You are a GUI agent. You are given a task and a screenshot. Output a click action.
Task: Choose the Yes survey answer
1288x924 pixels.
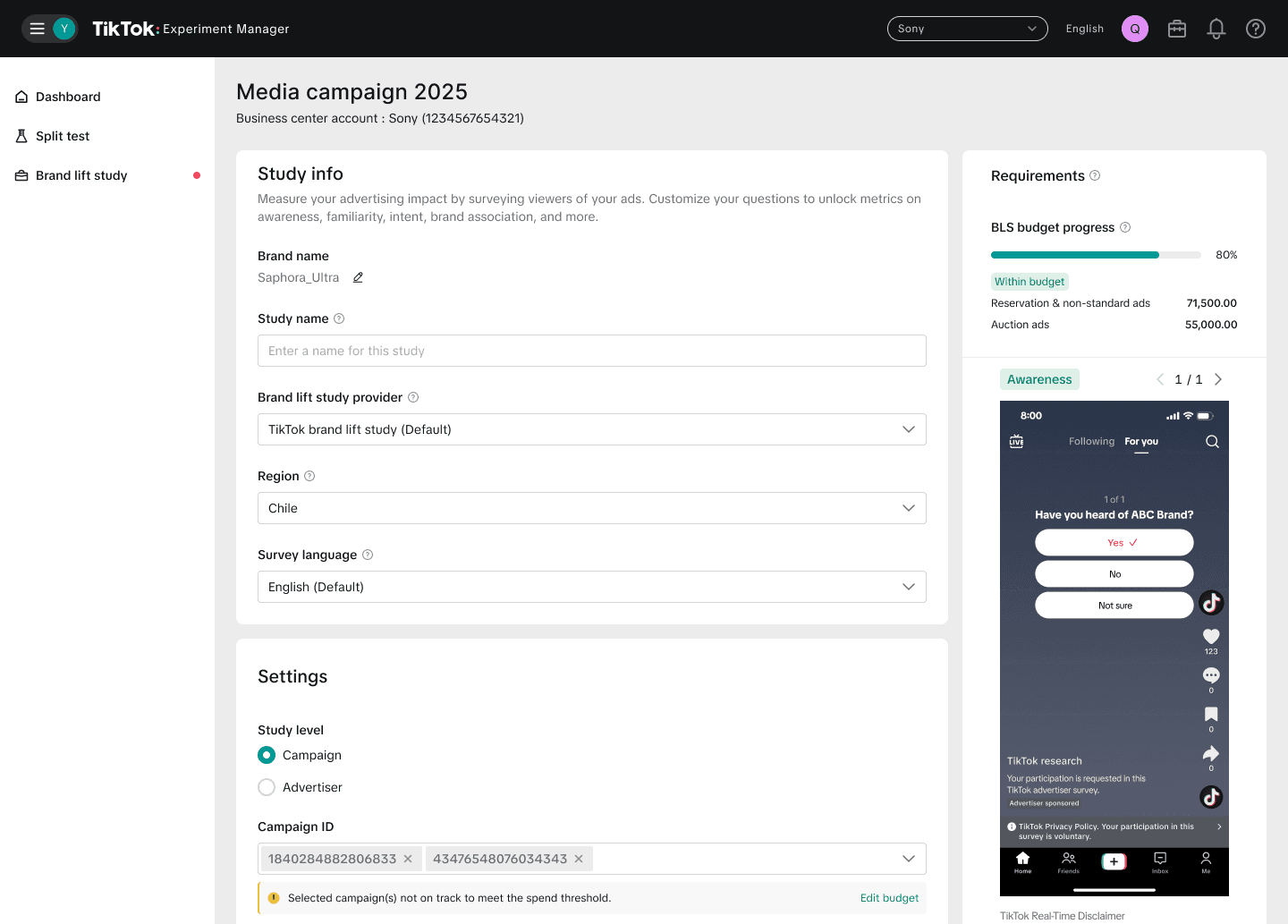(1114, 543)
